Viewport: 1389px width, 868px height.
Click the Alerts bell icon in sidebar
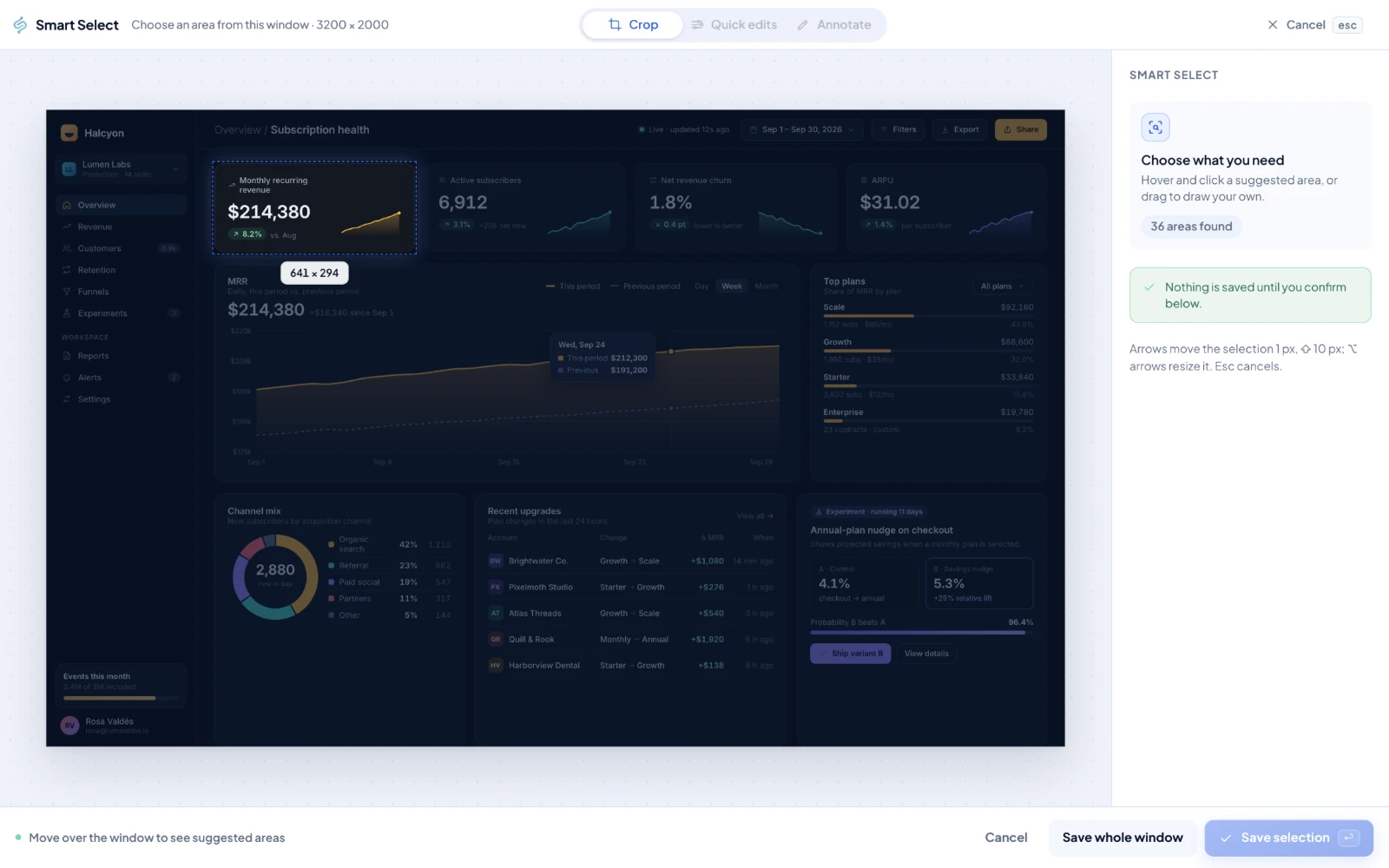click(x=67, y=378)
